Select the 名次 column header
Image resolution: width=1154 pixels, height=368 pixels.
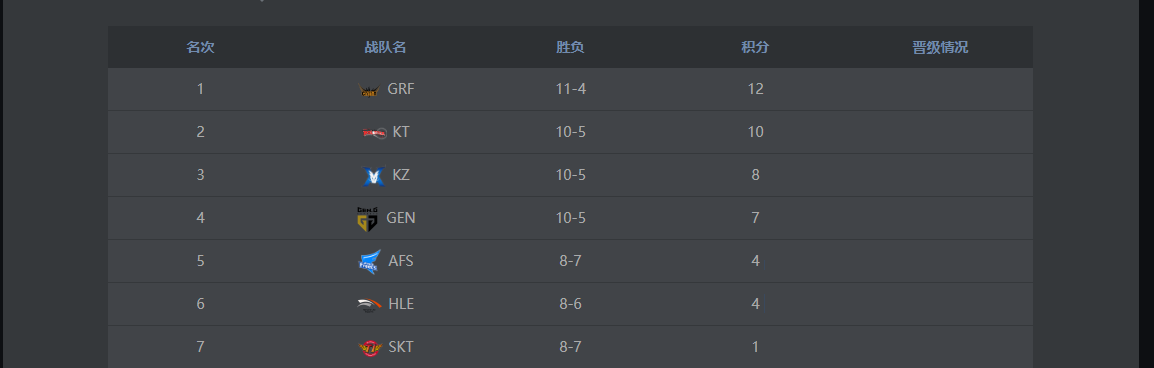200,47
